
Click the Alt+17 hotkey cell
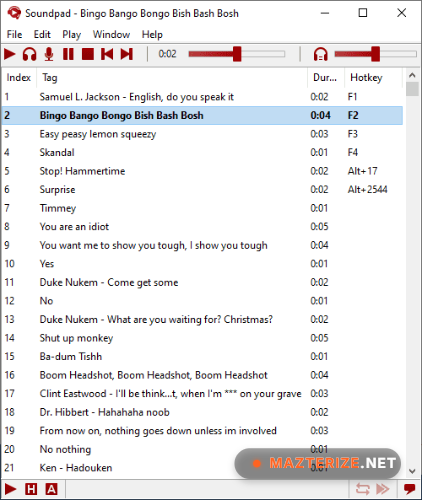(x=362, y=171)
